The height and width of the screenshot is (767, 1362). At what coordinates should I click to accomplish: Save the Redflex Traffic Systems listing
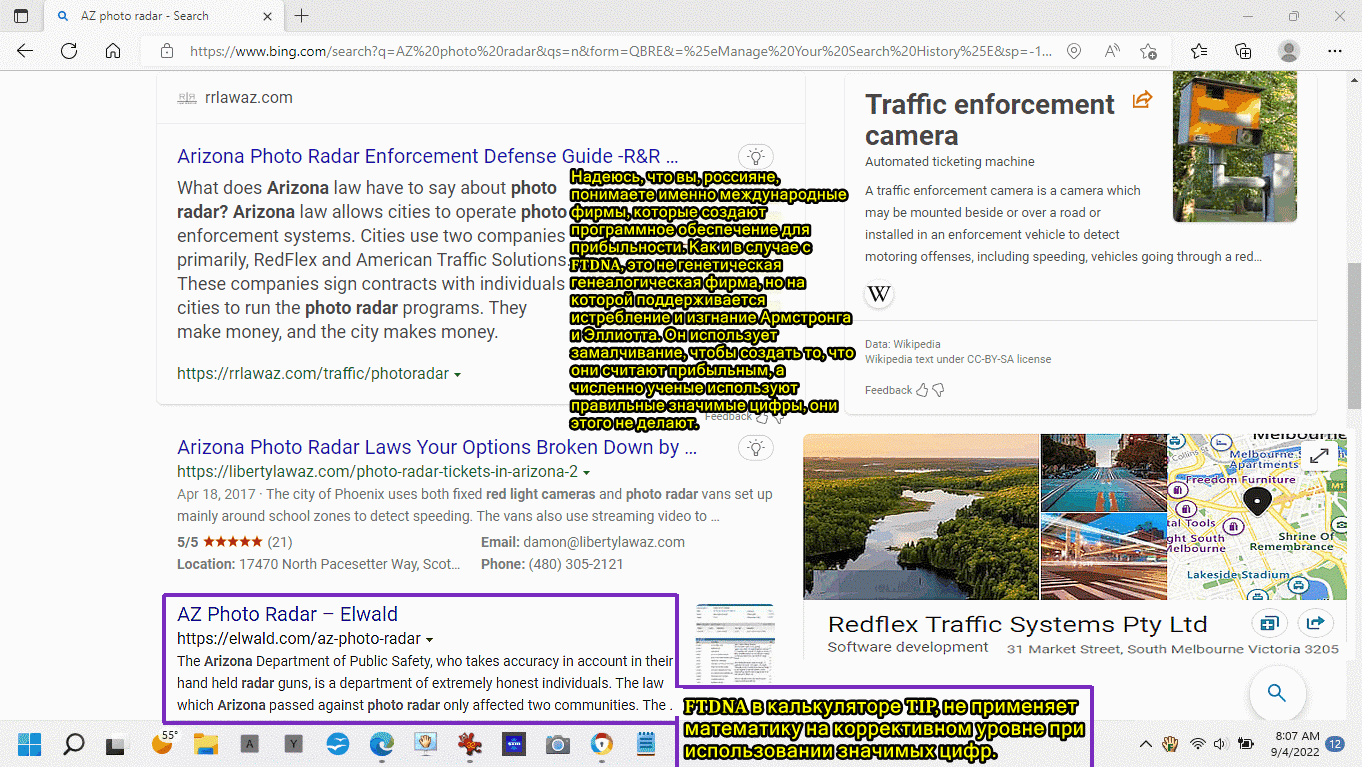tap(1269, 623)
